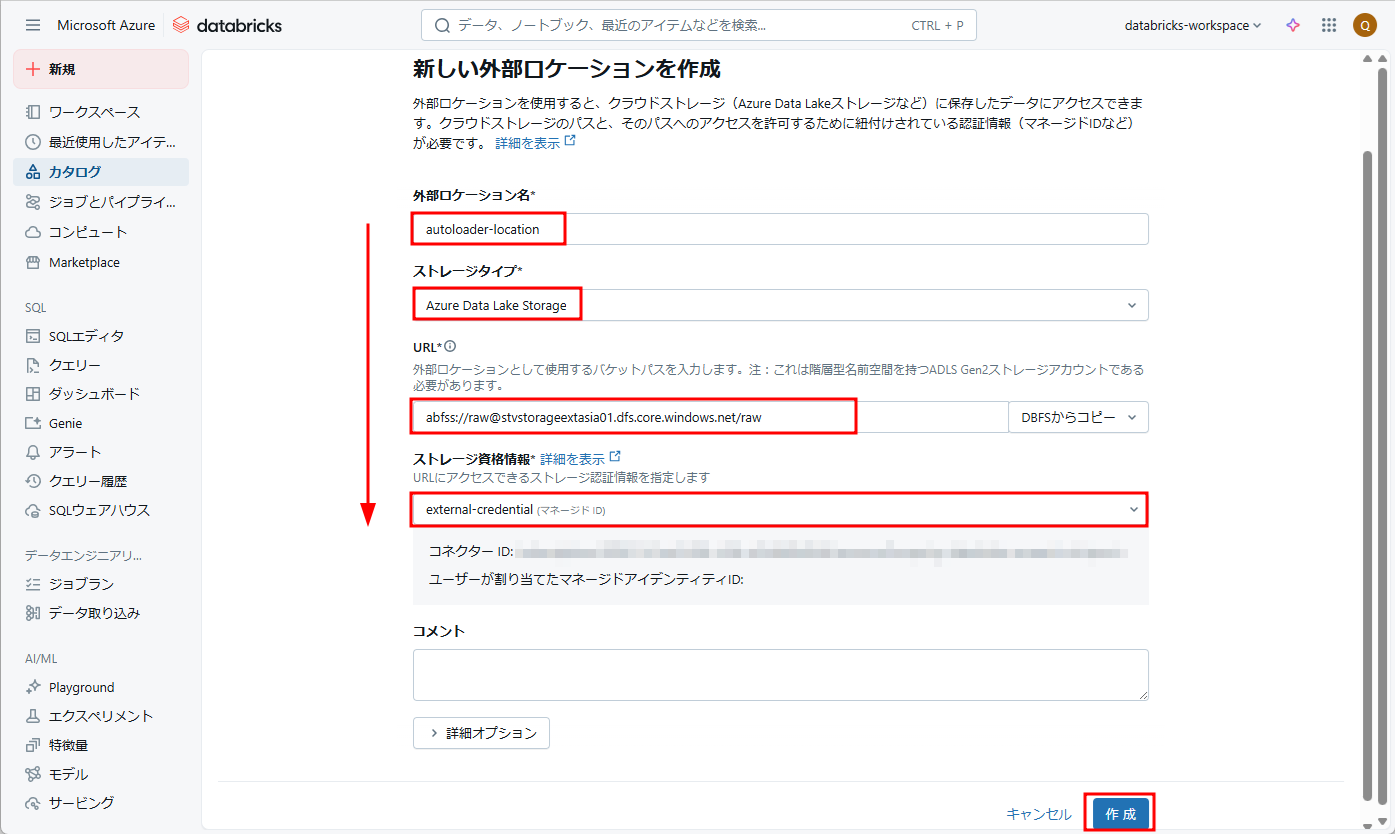This screenshot has width=1395, height=834.
Task: Open the Databricks Assistant sparkle icon
Action: coord(1293,25)
